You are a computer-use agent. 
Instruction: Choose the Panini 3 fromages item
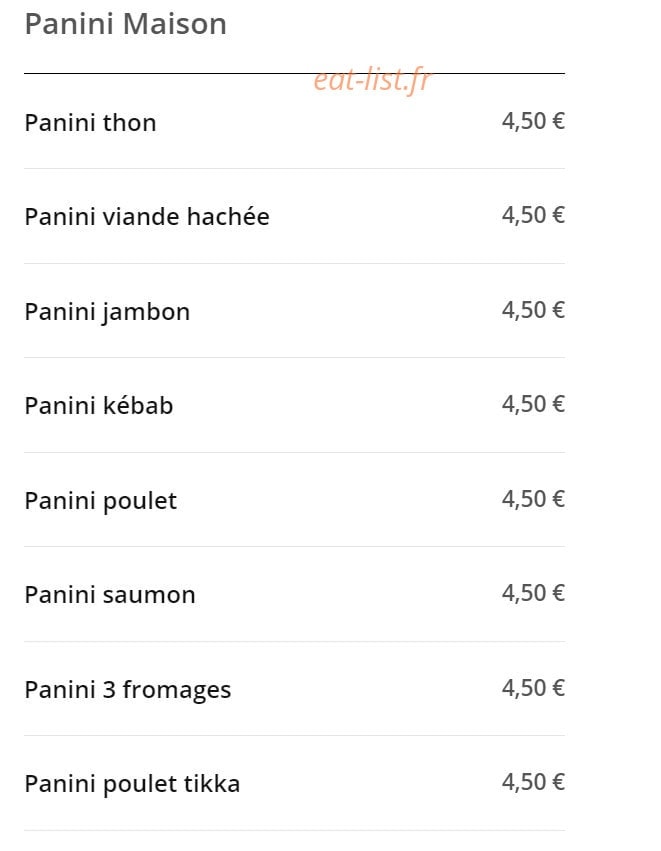128,690
